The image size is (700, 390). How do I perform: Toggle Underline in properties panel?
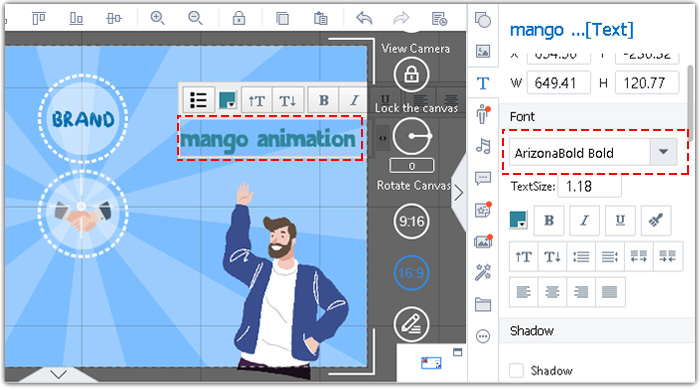[x=620, y=220]
